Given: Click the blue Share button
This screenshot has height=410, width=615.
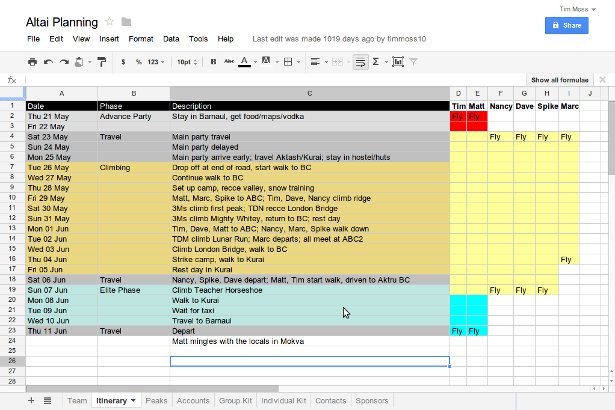Looking at the screenshot, I should point(566,26).
